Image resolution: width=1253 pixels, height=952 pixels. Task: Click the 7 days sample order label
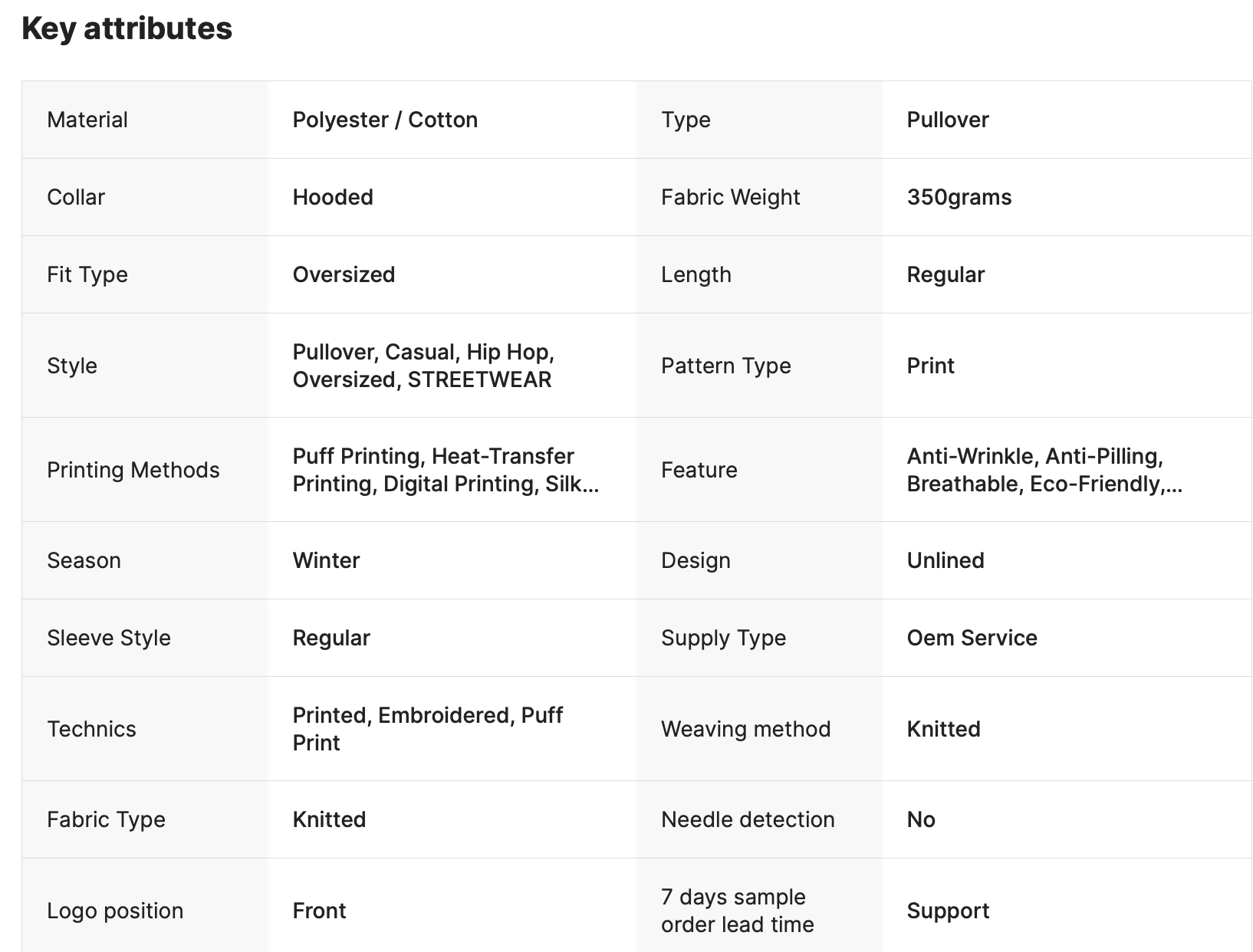tap(737, 911)
